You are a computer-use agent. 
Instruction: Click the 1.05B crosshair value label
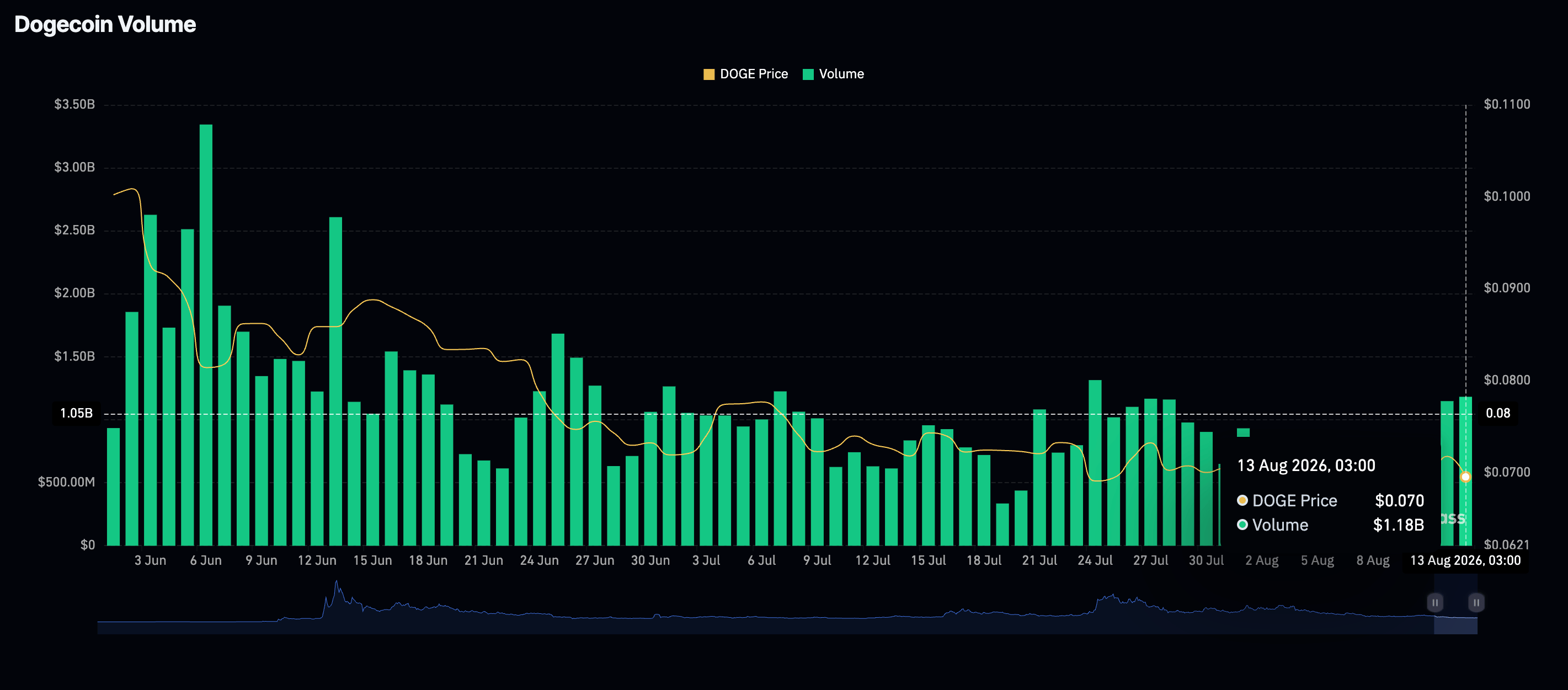76,413
